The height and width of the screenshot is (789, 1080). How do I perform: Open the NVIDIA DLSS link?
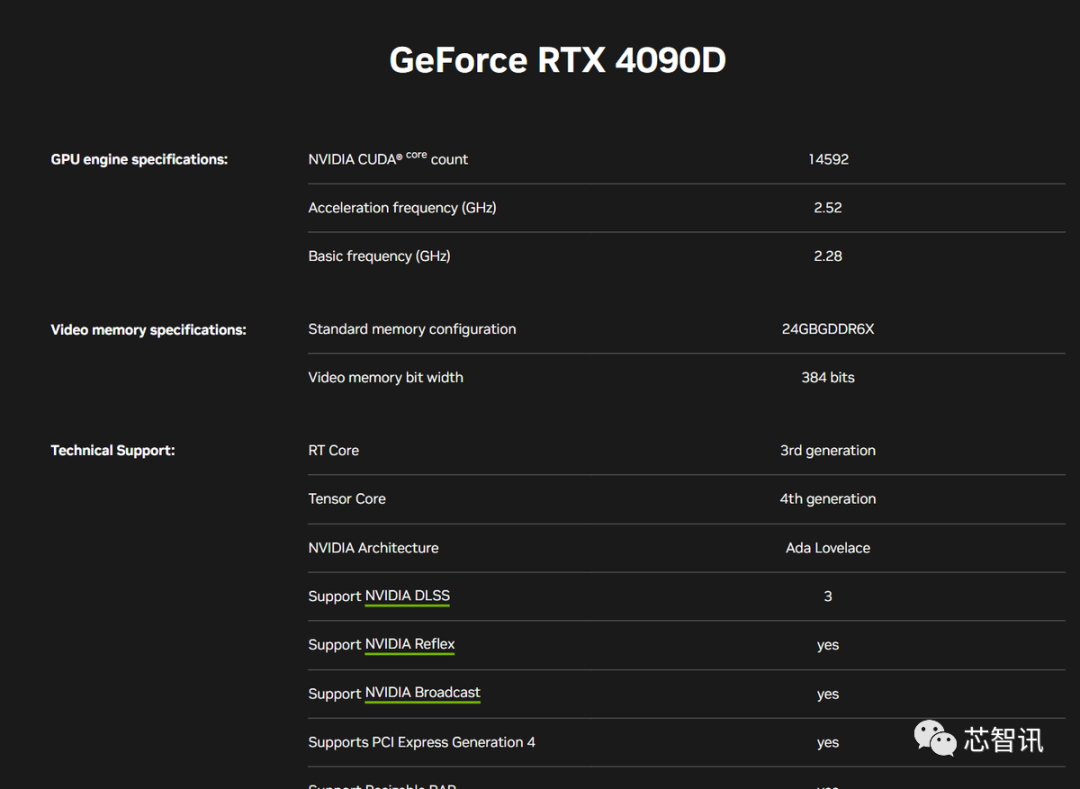coord(407,596)
